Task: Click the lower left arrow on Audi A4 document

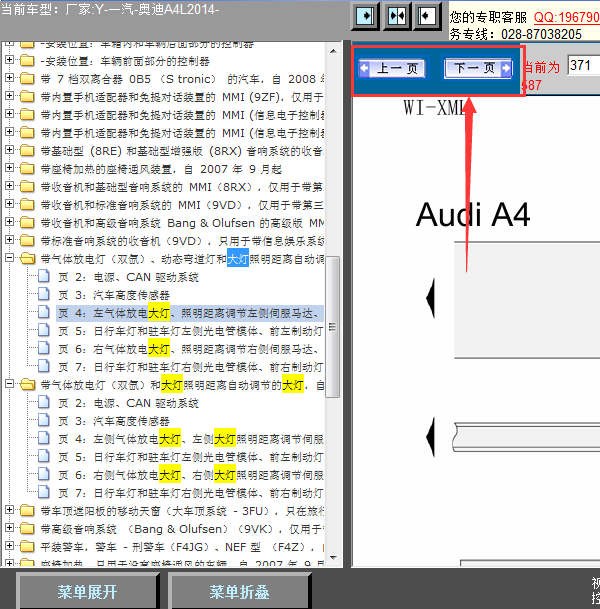Action: click(431, 437)
